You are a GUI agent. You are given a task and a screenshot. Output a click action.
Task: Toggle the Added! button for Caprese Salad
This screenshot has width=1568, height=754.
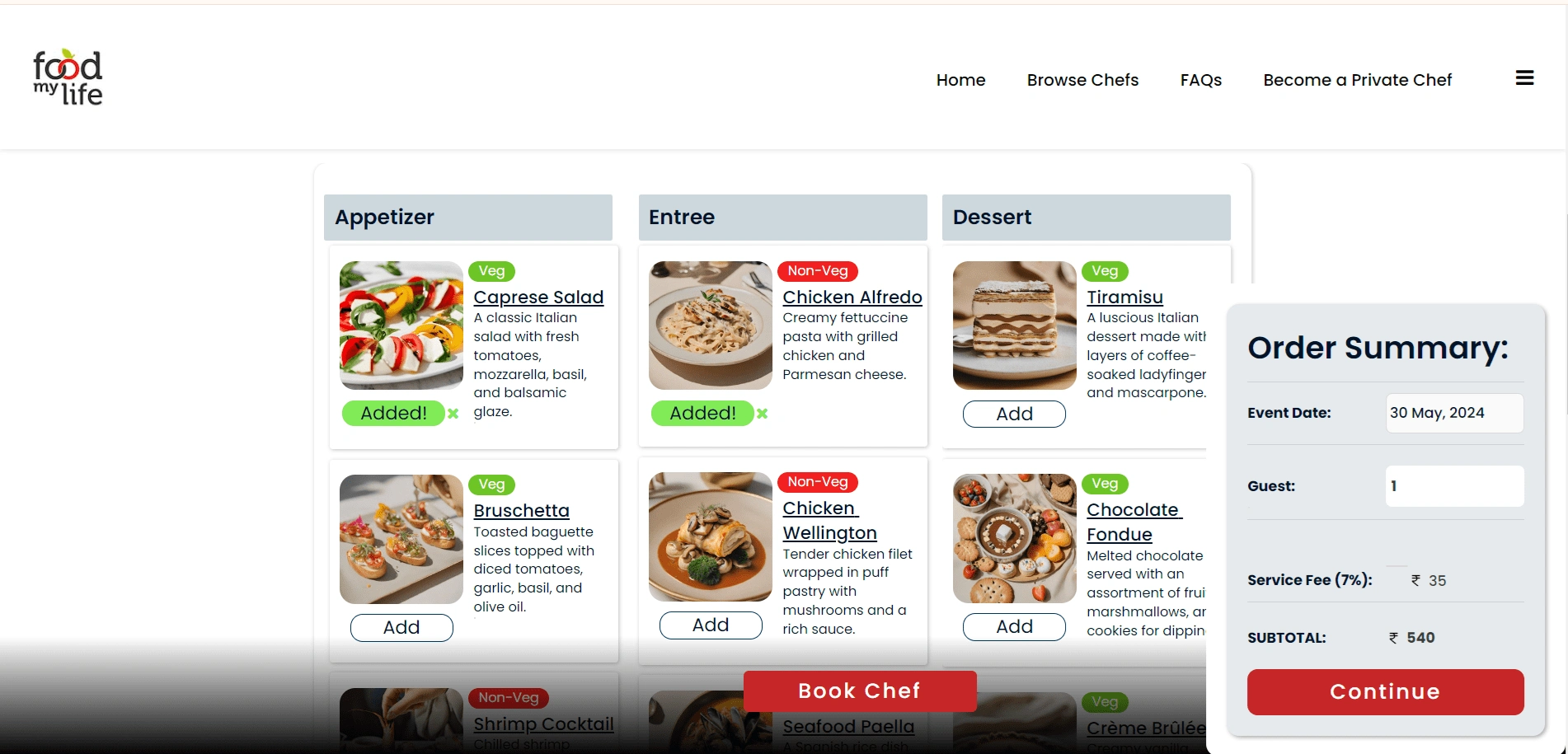pos(393,414)
